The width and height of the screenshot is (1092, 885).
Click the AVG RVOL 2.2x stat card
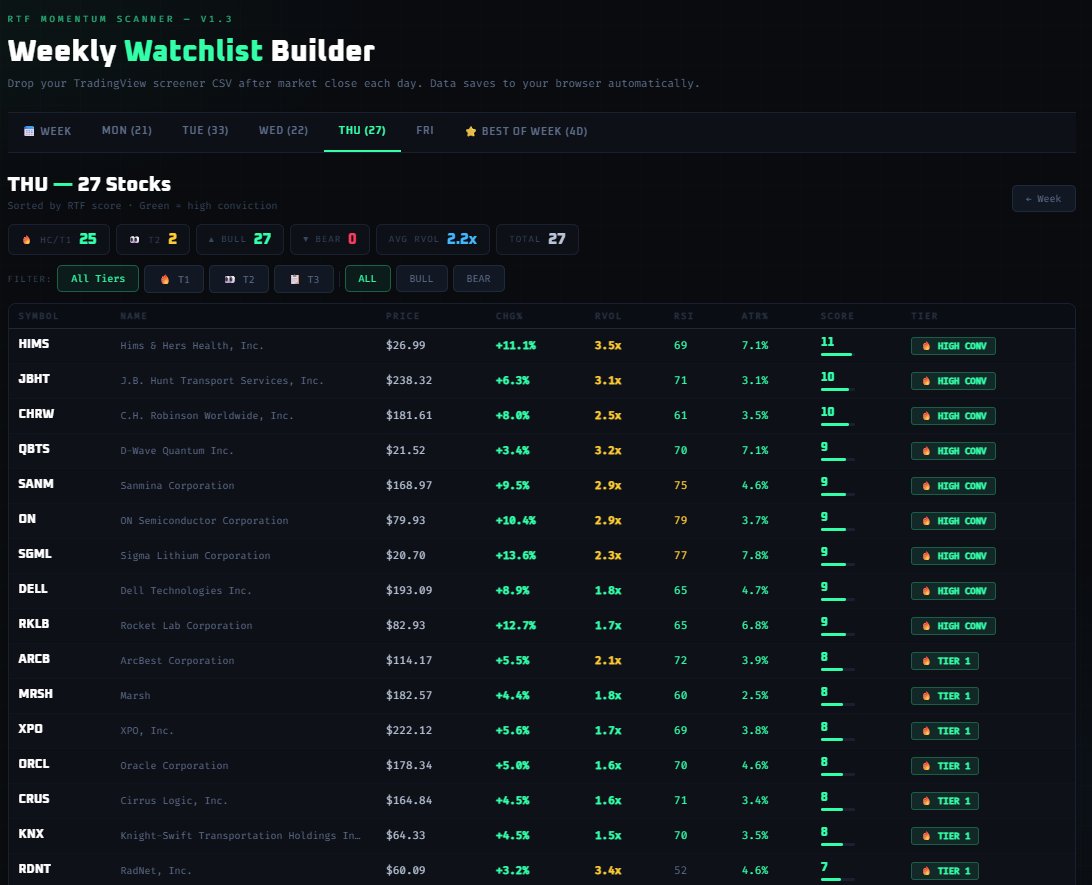click(x=432, y=240)
